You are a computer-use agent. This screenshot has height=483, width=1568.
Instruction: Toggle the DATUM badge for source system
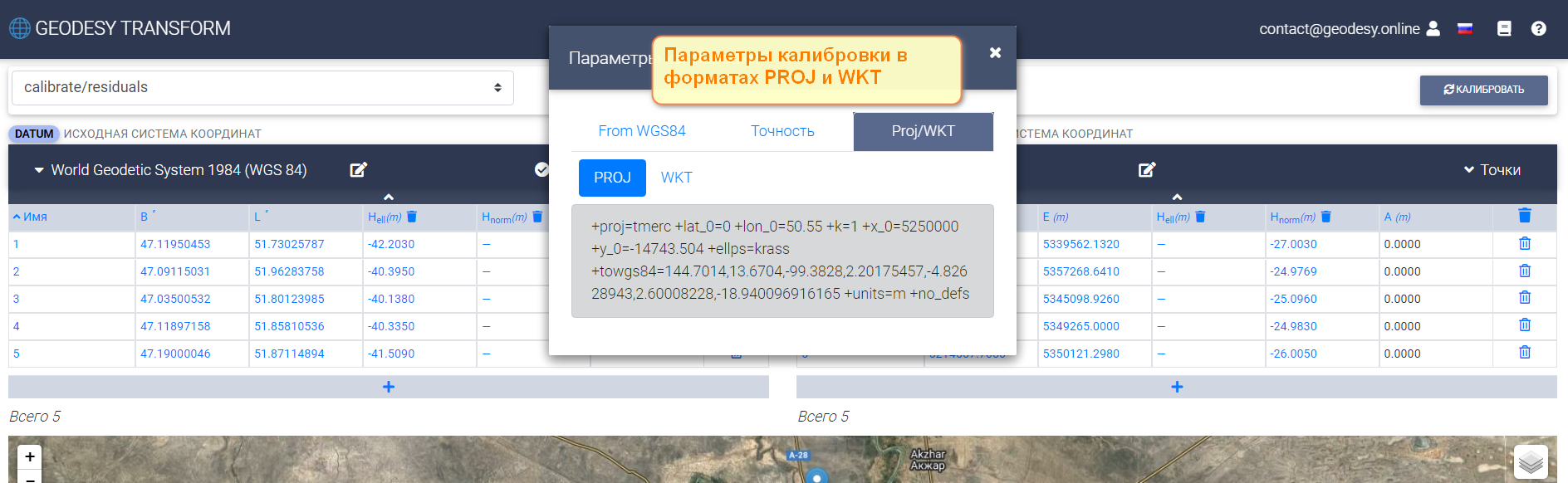[x=34, y=134]
